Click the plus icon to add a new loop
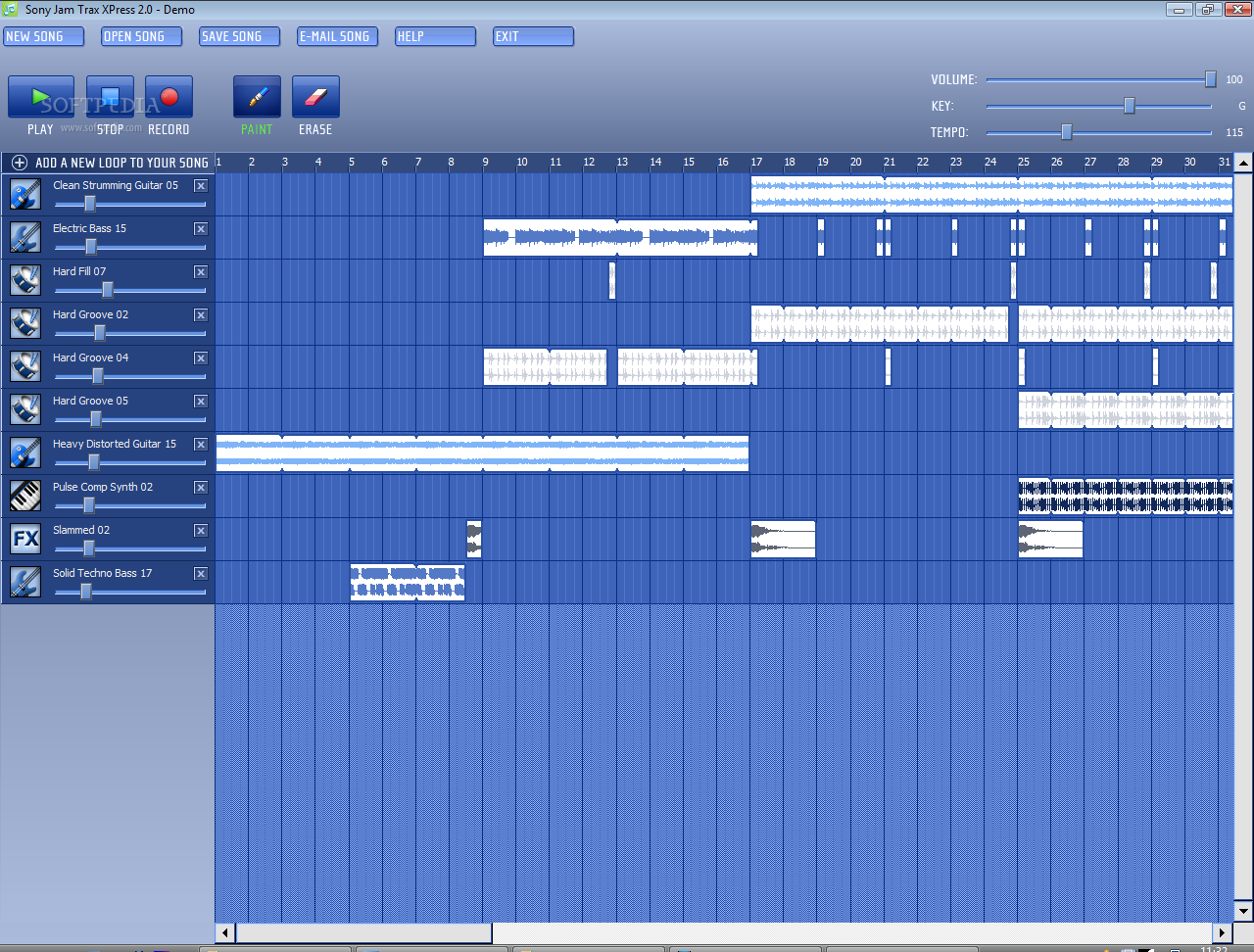 tap(19, 163)
